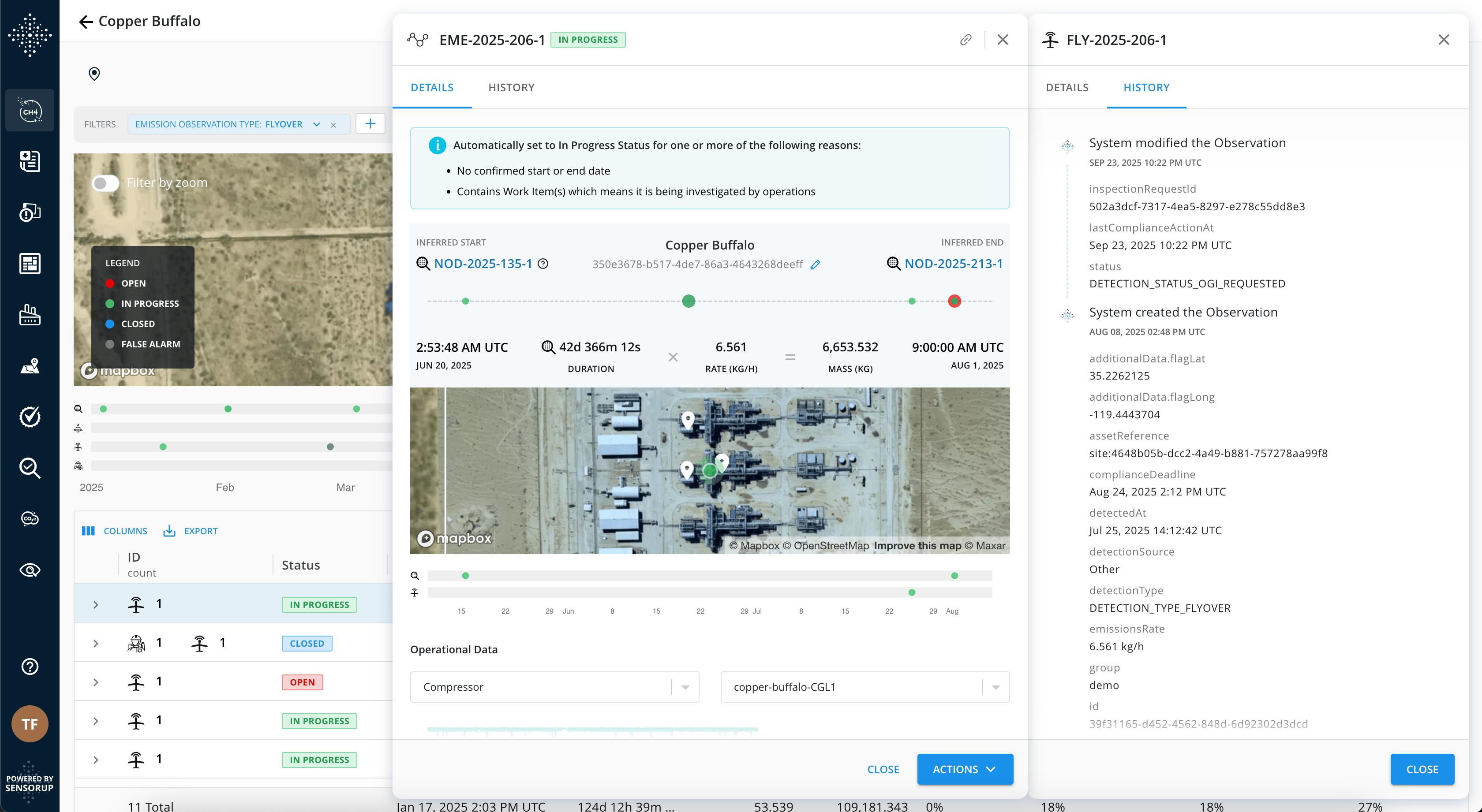The image size is (1482, 812).
Task: Click Close in the EME panel footer
Action: click(x=883, y=769)
